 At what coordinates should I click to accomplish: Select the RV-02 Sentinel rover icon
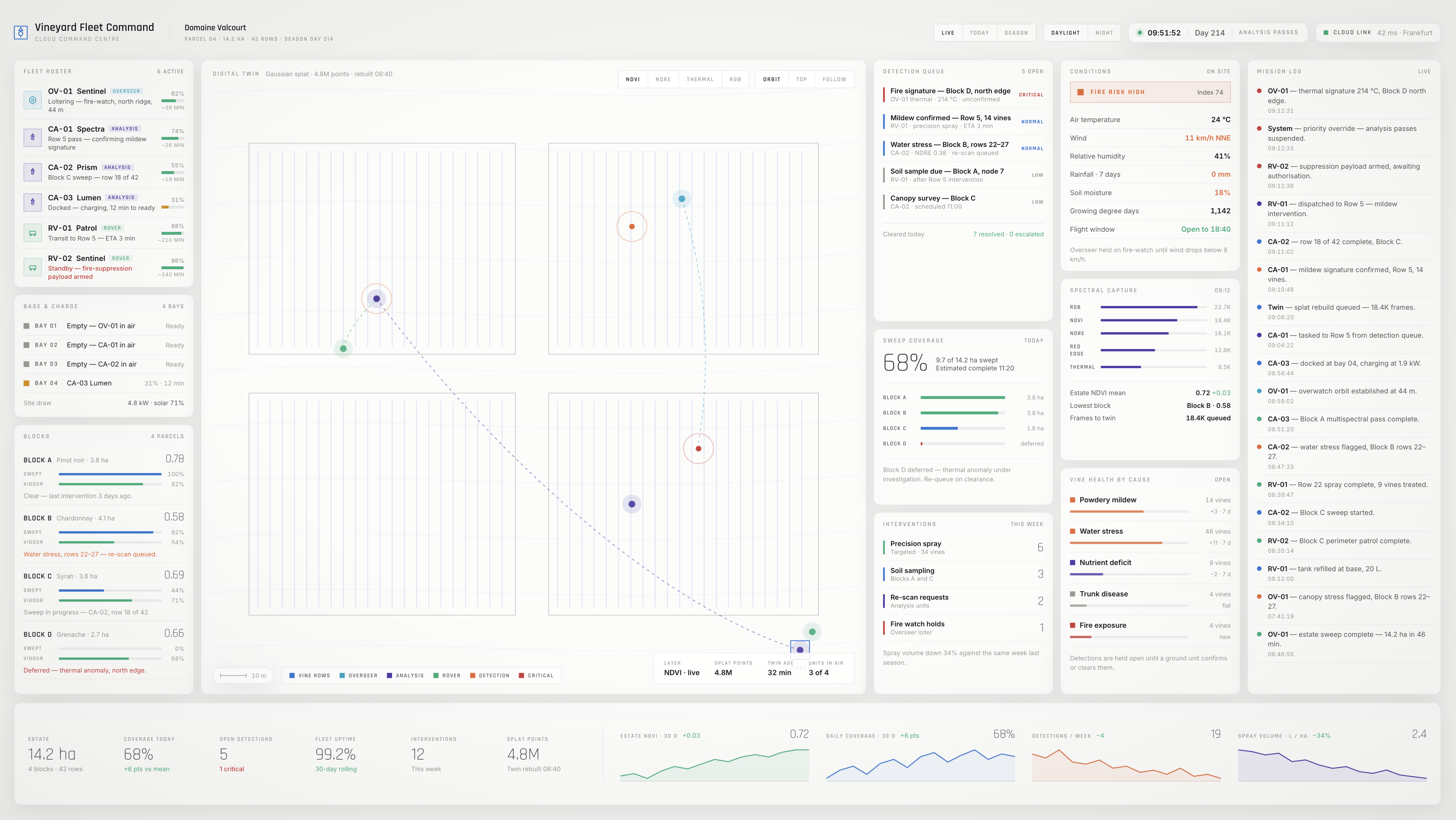[33, 267]
